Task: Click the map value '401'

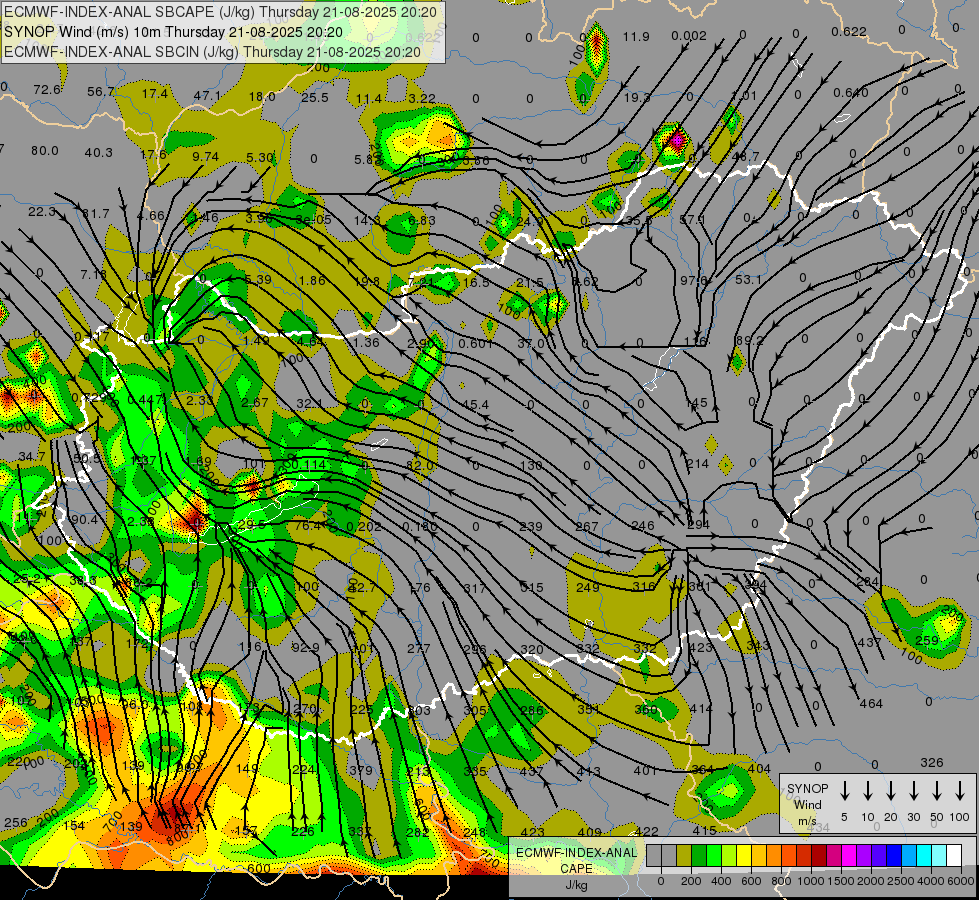Action: (645, 771)
